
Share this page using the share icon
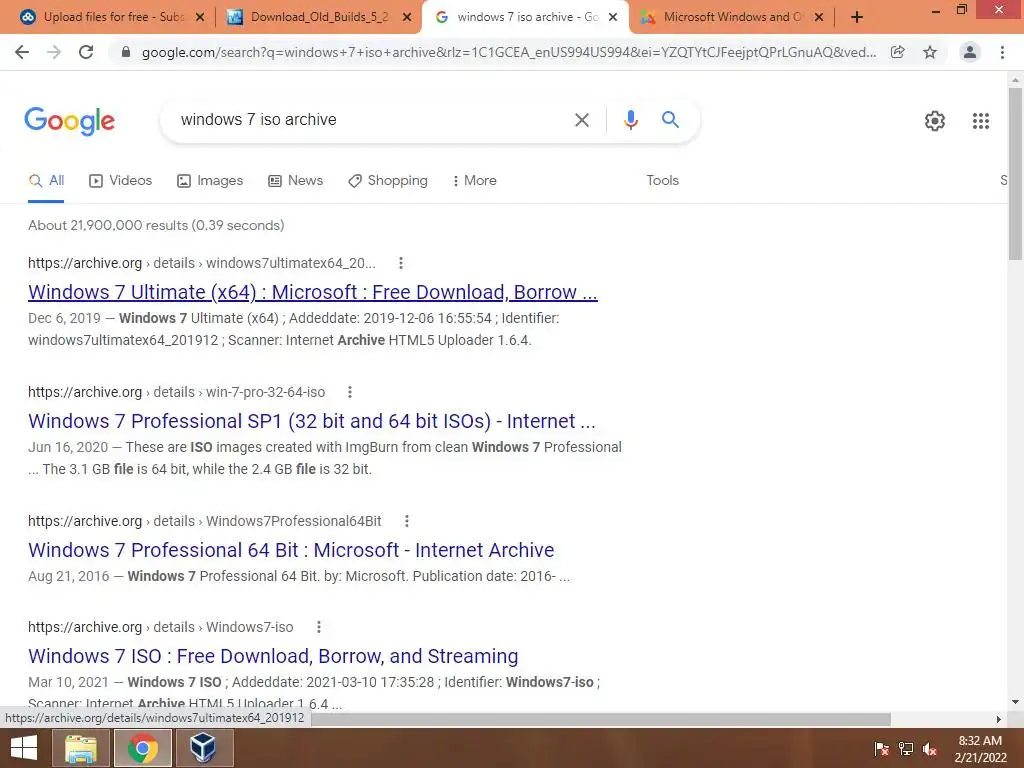click(897, 52)
